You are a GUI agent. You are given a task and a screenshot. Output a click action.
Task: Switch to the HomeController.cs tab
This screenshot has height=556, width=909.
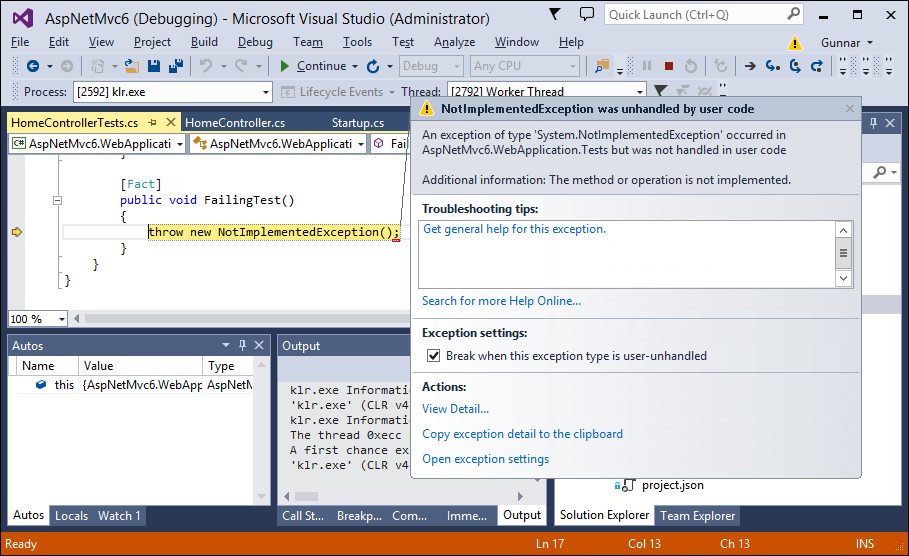pyautogui.click(x=235, y=123)
